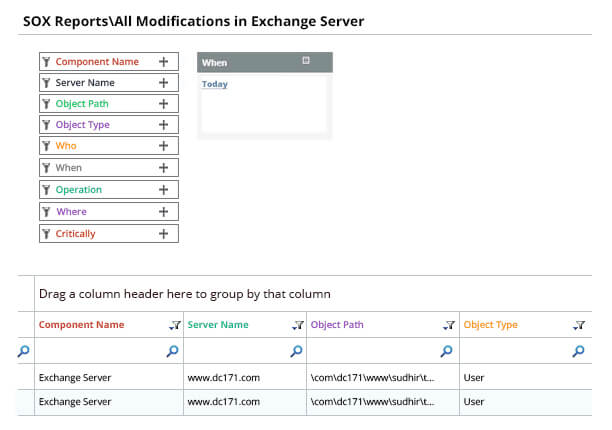Add a Component Name filter with plus
612x430 pixels.
[164, 62]
